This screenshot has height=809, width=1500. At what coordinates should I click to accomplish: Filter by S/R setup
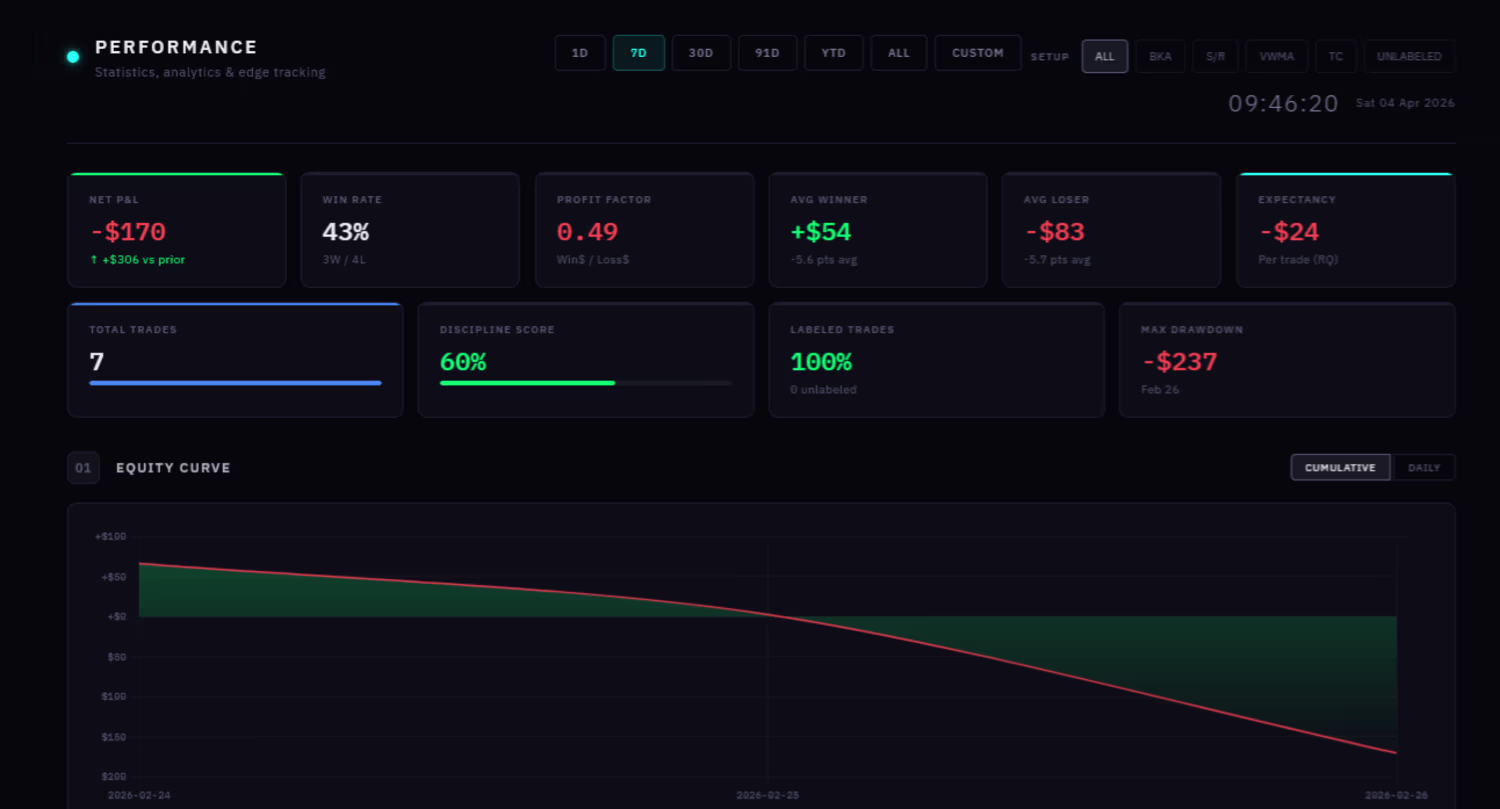coord(1215,57)
